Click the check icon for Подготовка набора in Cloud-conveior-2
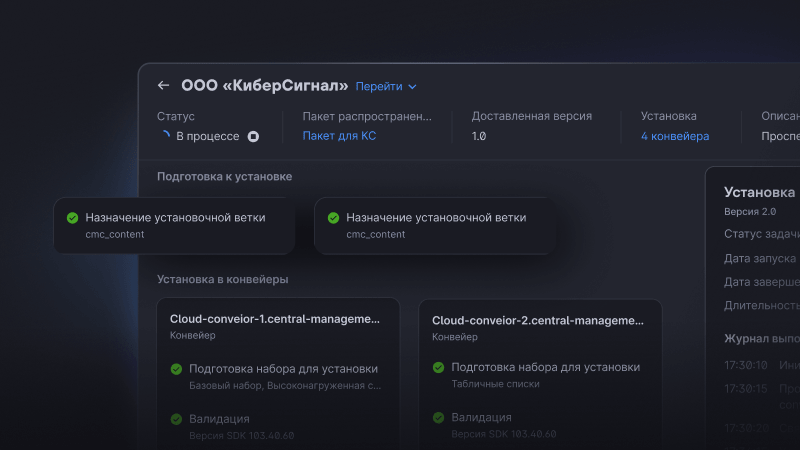 pyautogui.click(x=438, y=367)
